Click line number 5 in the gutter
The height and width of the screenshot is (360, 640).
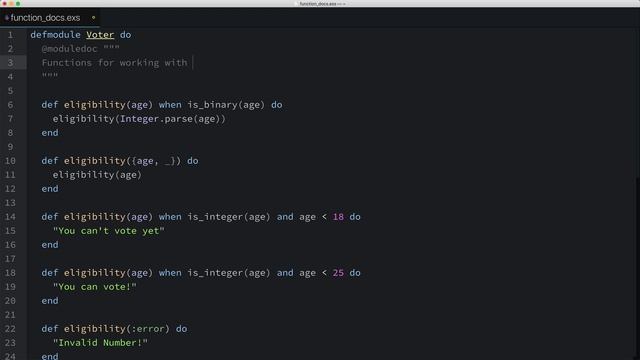click(x=10, y=91)
